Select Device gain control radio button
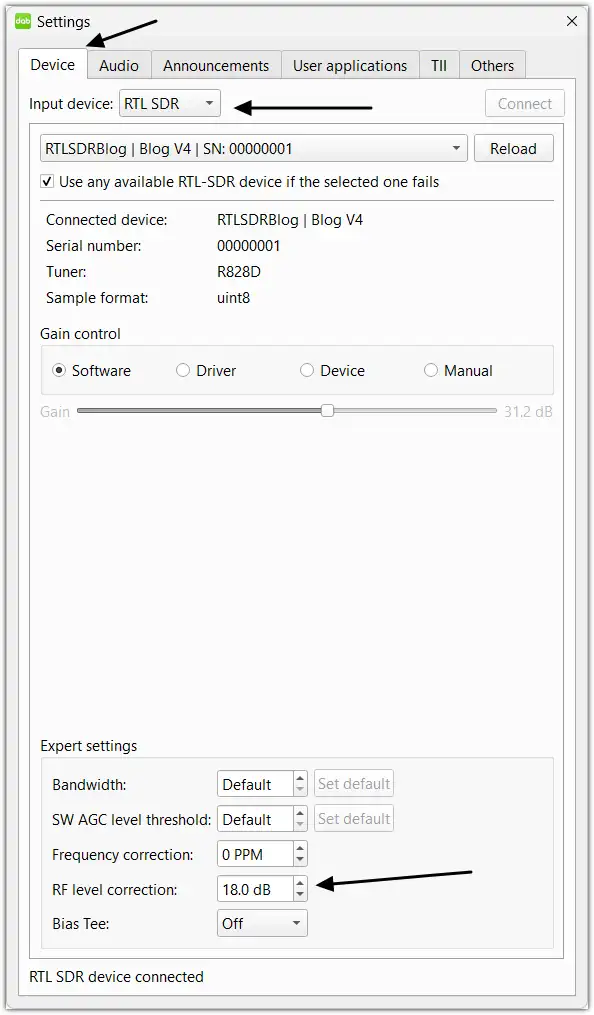This screenshot has width=594, height=1015. pos(307,370)
